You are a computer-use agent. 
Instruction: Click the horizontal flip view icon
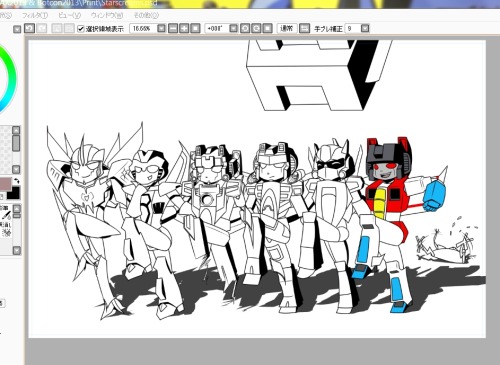click(x=304, y=28)
